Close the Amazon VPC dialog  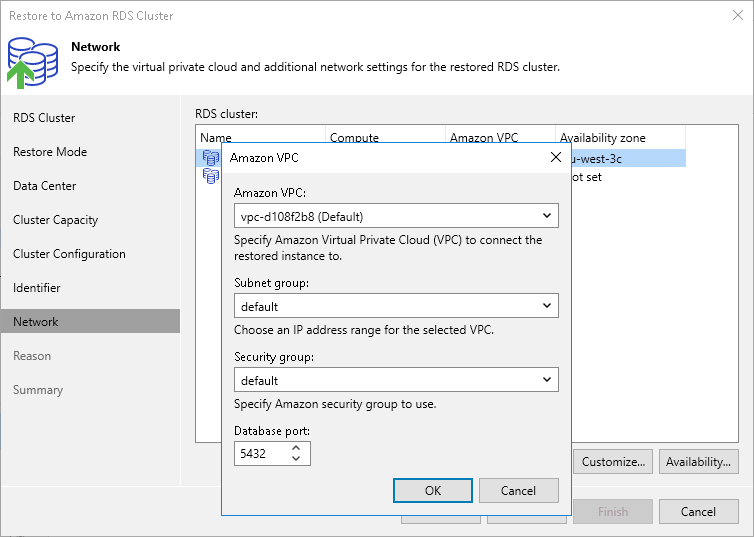[x=556, y=157]
